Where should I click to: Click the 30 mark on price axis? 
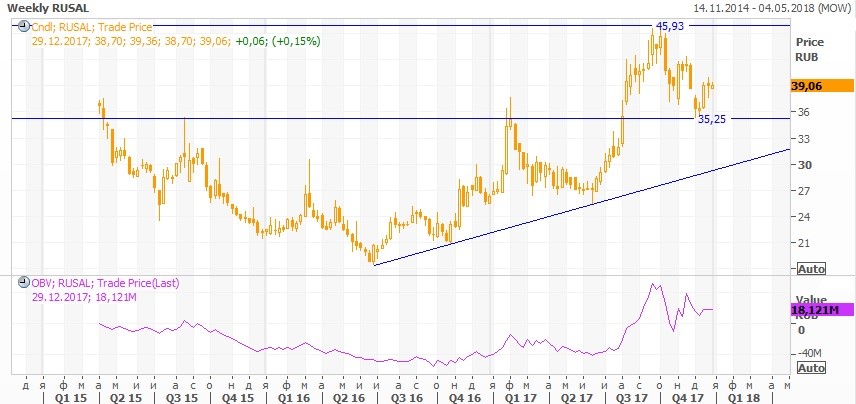coord(802,165)
